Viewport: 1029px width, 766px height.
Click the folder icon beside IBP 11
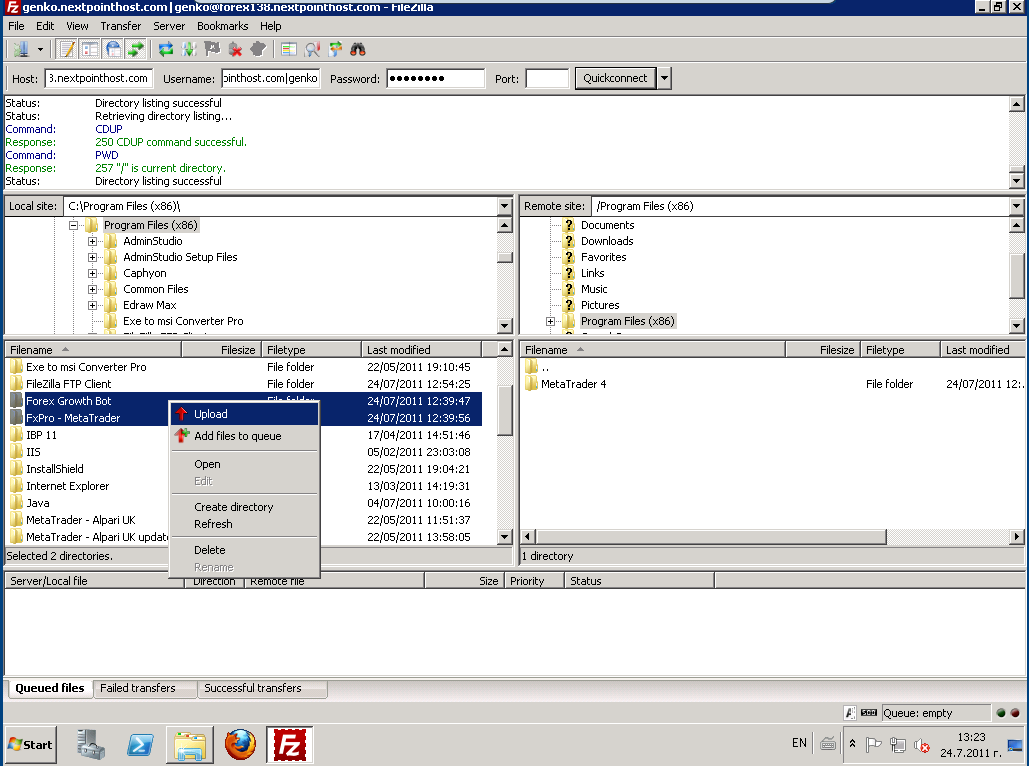point(16,435)
